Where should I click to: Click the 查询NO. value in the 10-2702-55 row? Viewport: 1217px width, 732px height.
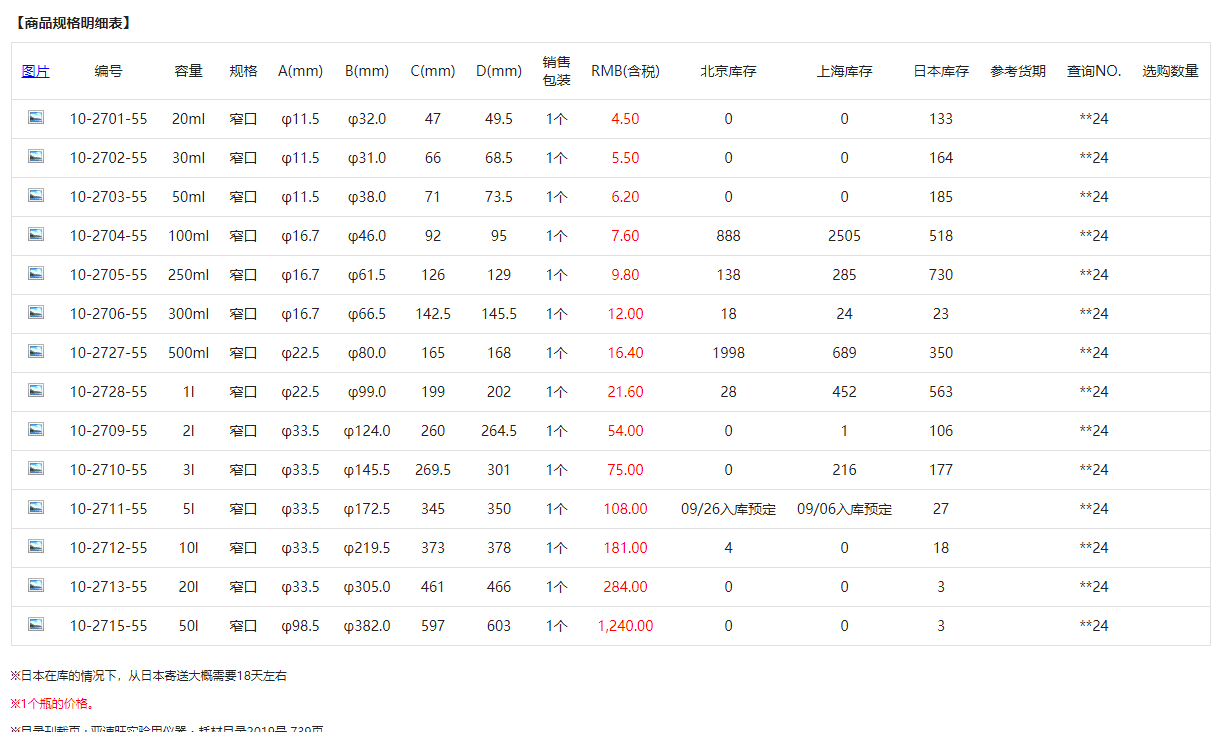pos(1093,158)
